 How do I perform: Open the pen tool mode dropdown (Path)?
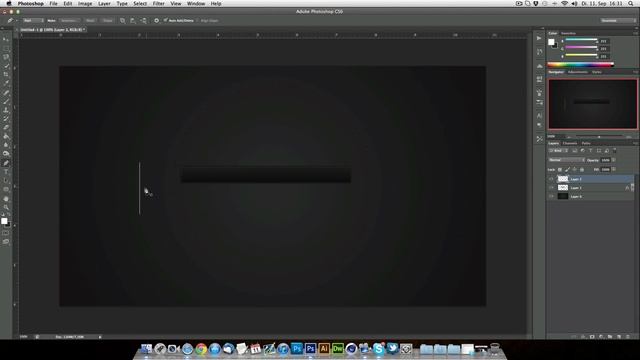pos(33,20)
